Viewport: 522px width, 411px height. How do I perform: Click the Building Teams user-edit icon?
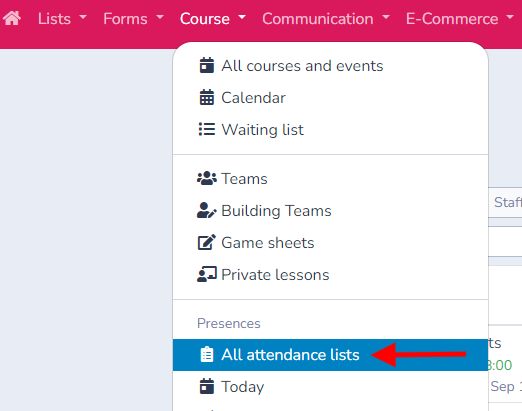[x=207, y=210]
